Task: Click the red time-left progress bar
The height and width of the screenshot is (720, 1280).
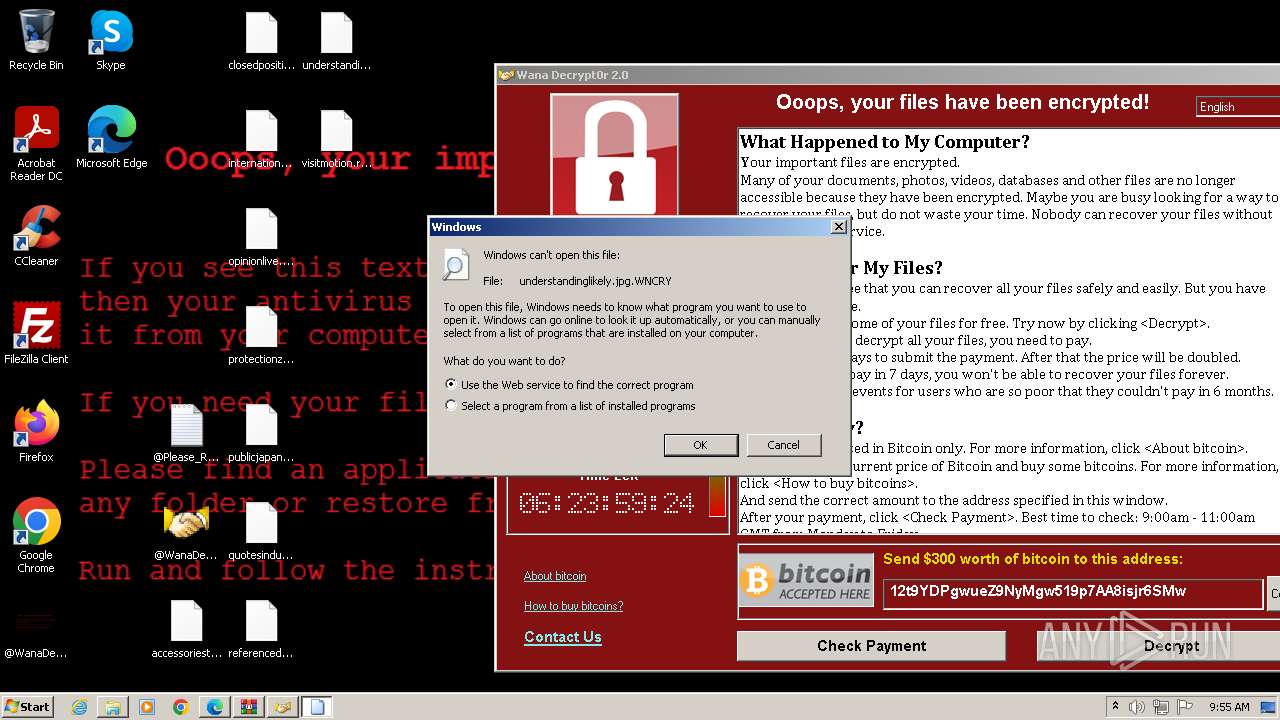Action: pyautogui.click(x=717, y=497)
